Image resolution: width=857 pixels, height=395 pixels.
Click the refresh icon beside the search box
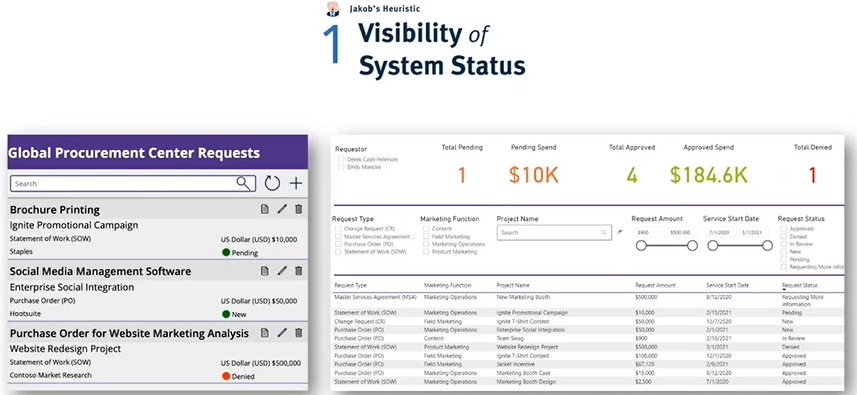coord(272,183)
